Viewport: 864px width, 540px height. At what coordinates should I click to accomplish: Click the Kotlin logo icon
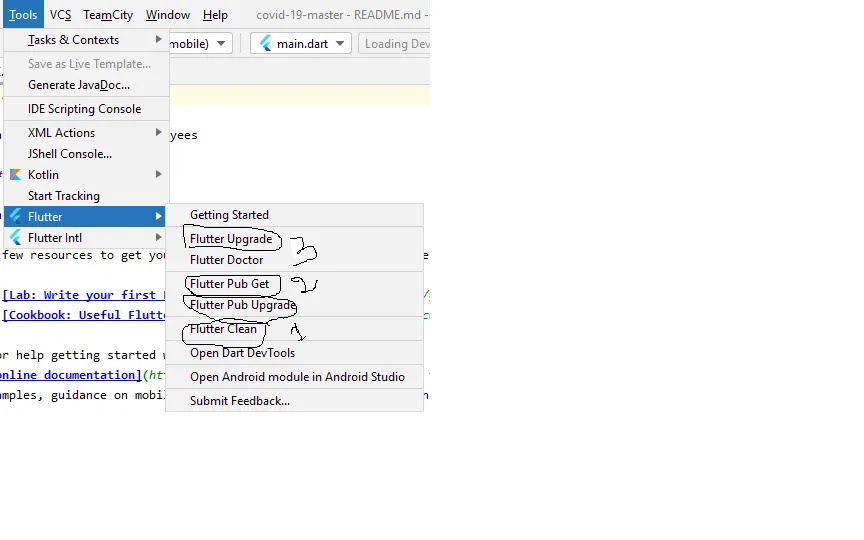click(x=15, y=175)
